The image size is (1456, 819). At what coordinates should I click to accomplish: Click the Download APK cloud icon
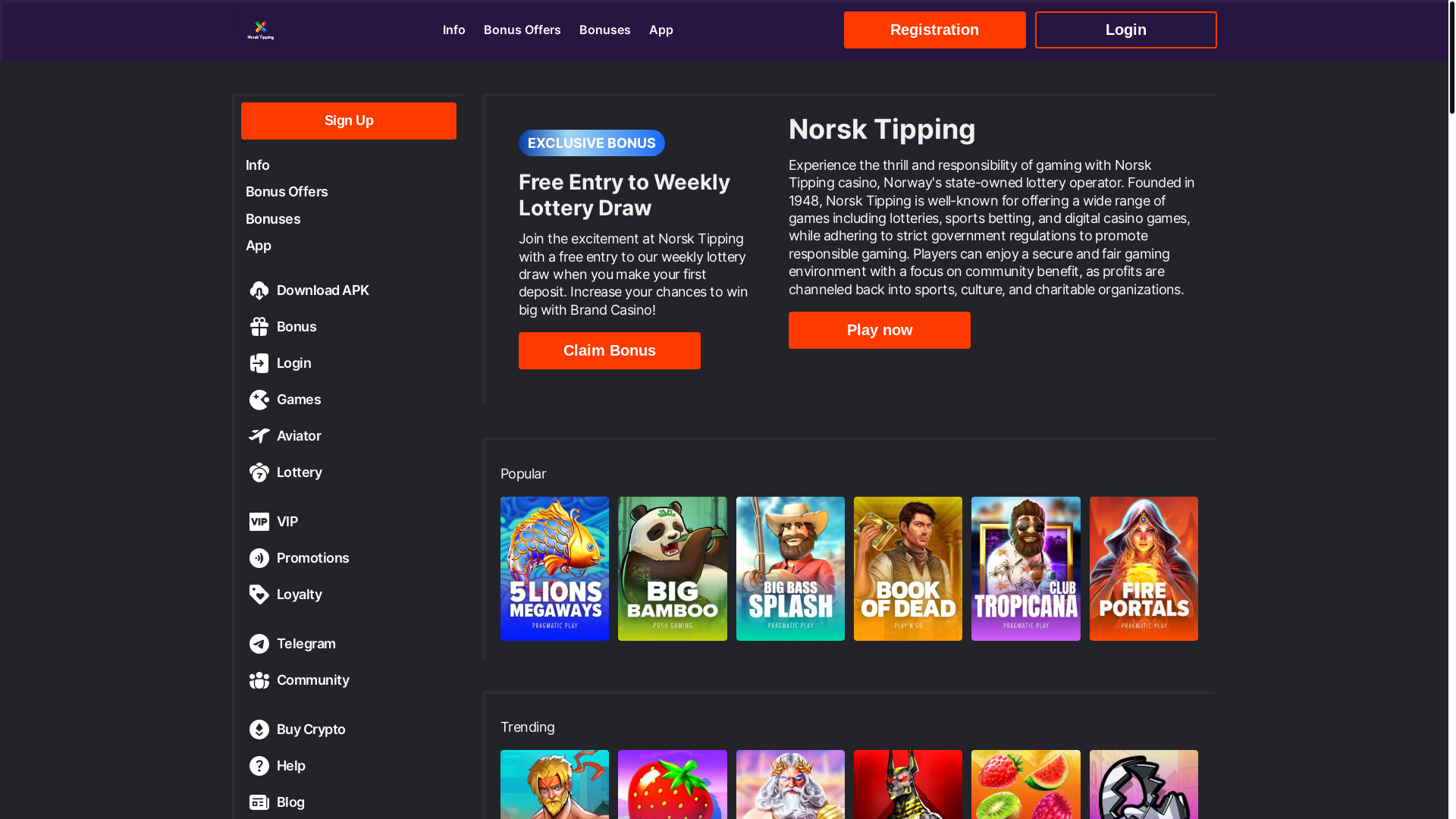pos(259,290)
